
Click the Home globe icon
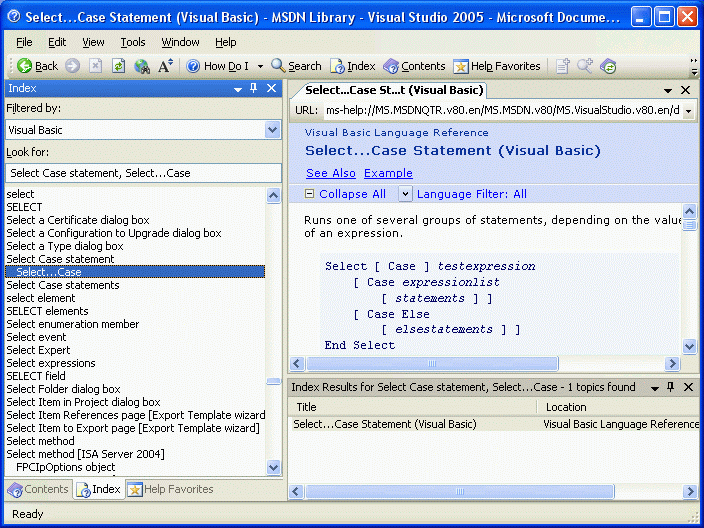point(142,66)
